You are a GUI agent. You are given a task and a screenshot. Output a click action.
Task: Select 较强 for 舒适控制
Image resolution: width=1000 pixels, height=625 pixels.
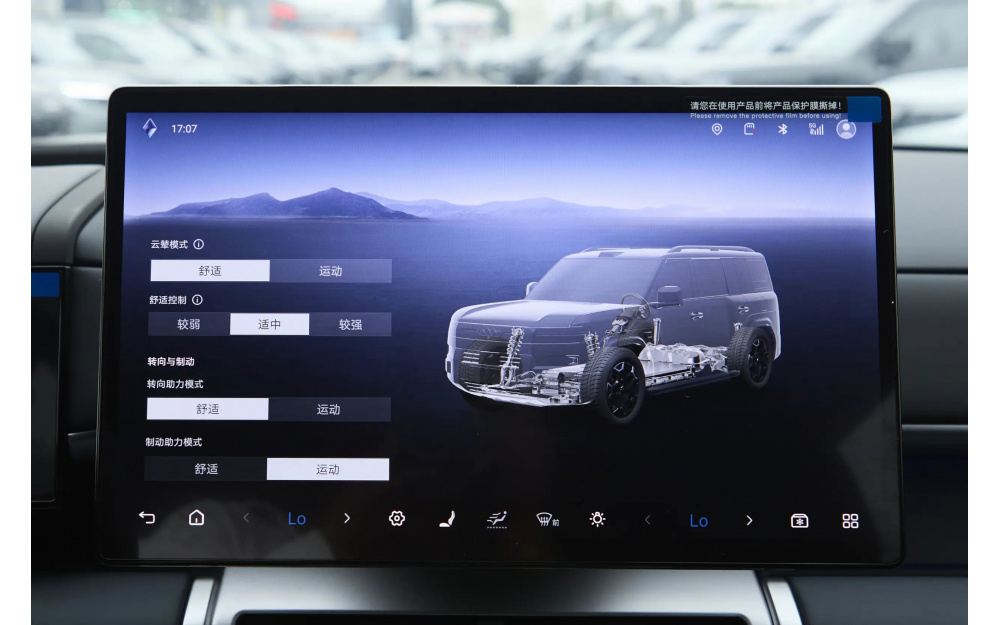(x=350, y=324)
